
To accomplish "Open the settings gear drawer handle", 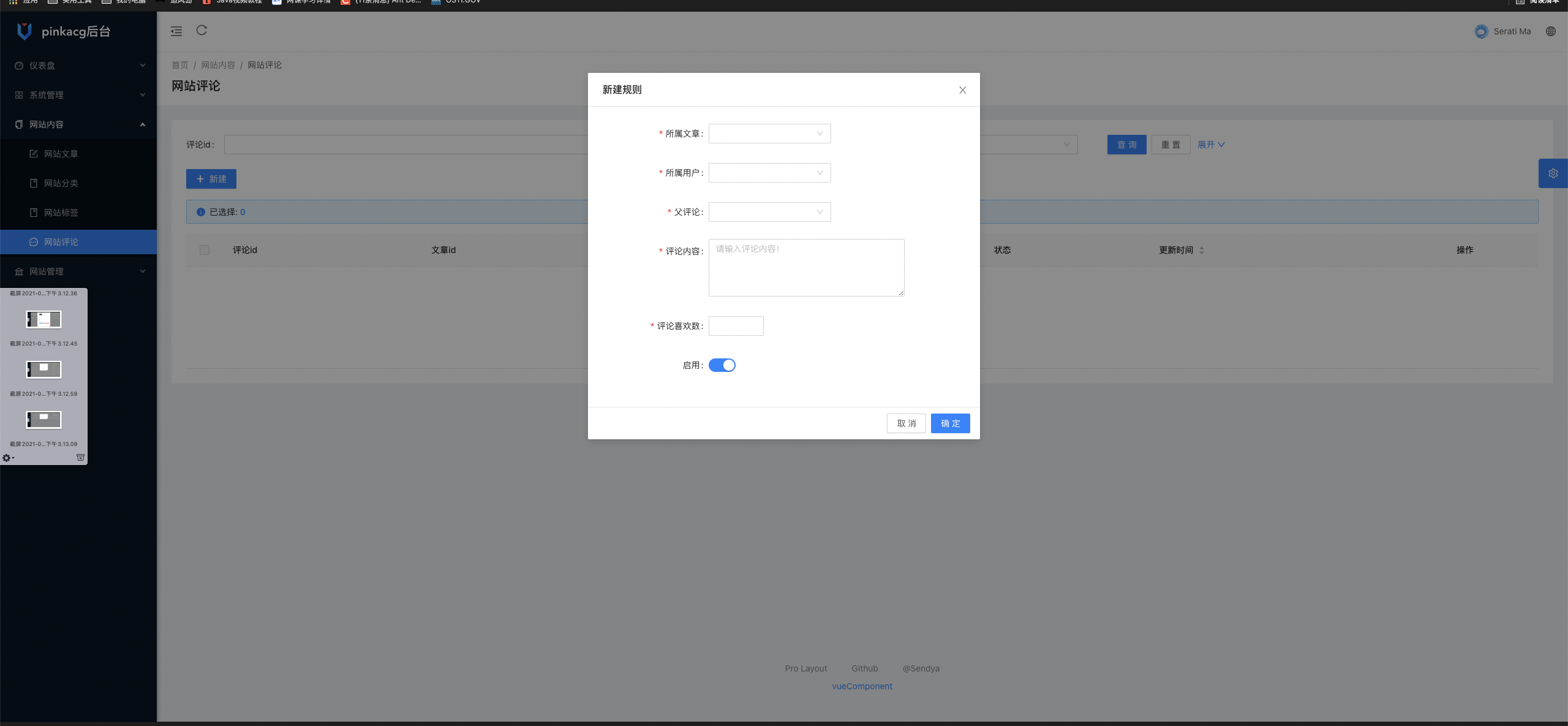I will [x=1553, y=173].
